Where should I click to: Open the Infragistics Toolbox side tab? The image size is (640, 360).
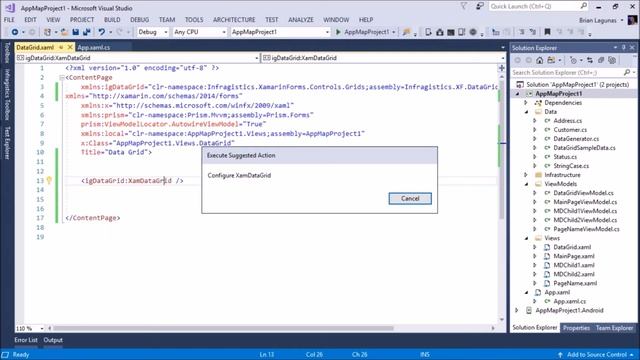7,95
